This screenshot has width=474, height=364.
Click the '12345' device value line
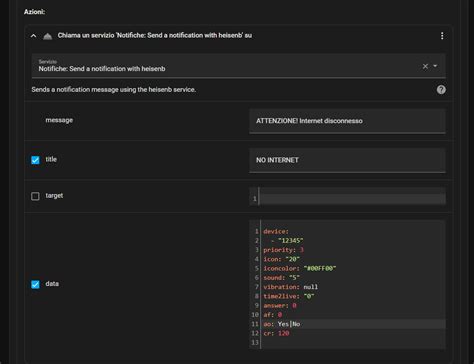(x=287, y=240)
